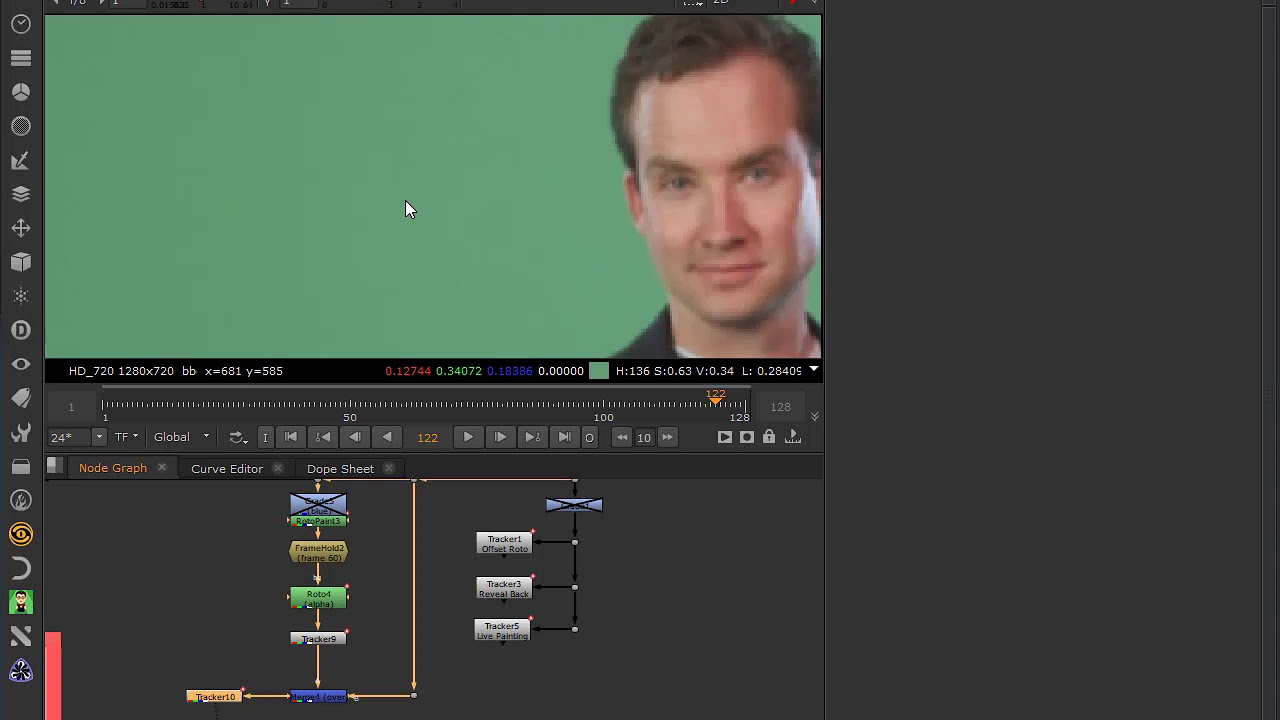Toggle the viewer lock icon
The width and height of the screenshot is (1280, 720).
tap(769, 437)
